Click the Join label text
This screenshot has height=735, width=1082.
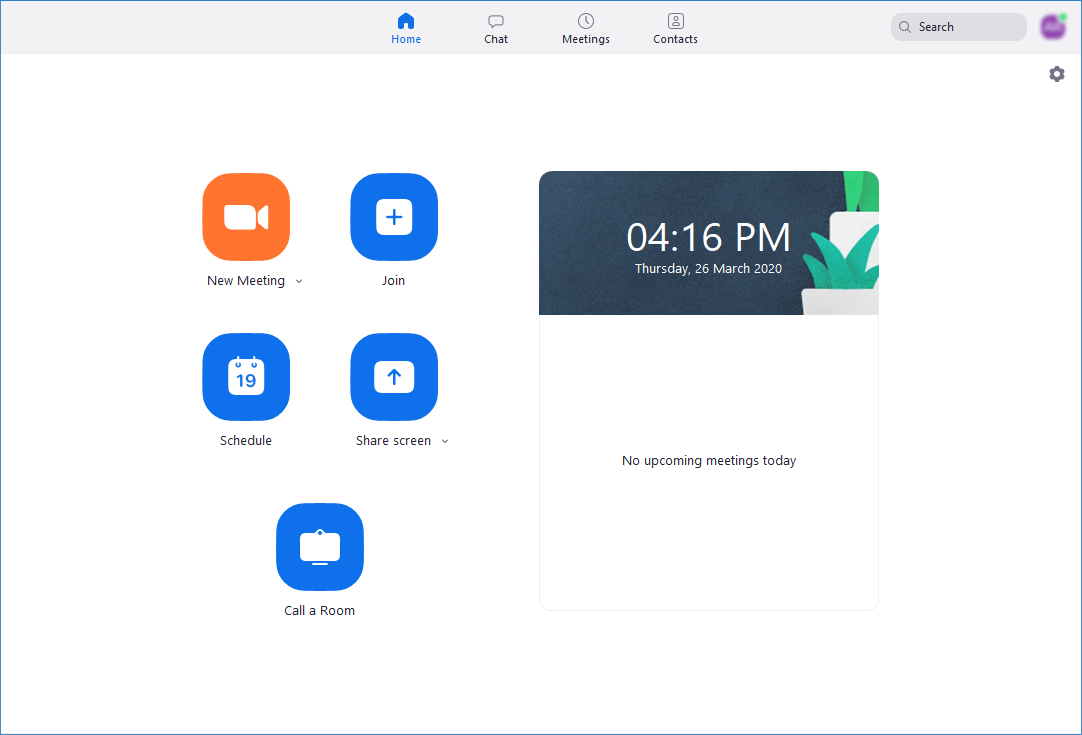393,280
